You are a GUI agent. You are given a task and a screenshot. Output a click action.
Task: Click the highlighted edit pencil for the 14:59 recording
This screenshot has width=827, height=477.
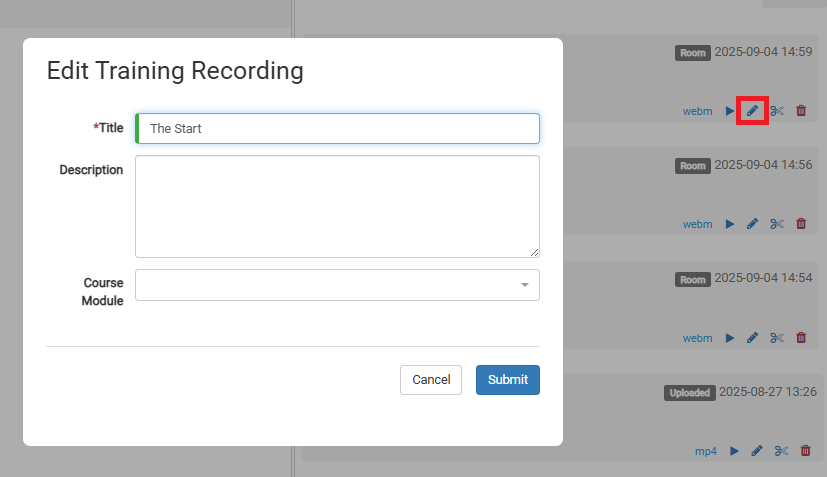pos(752,111)
